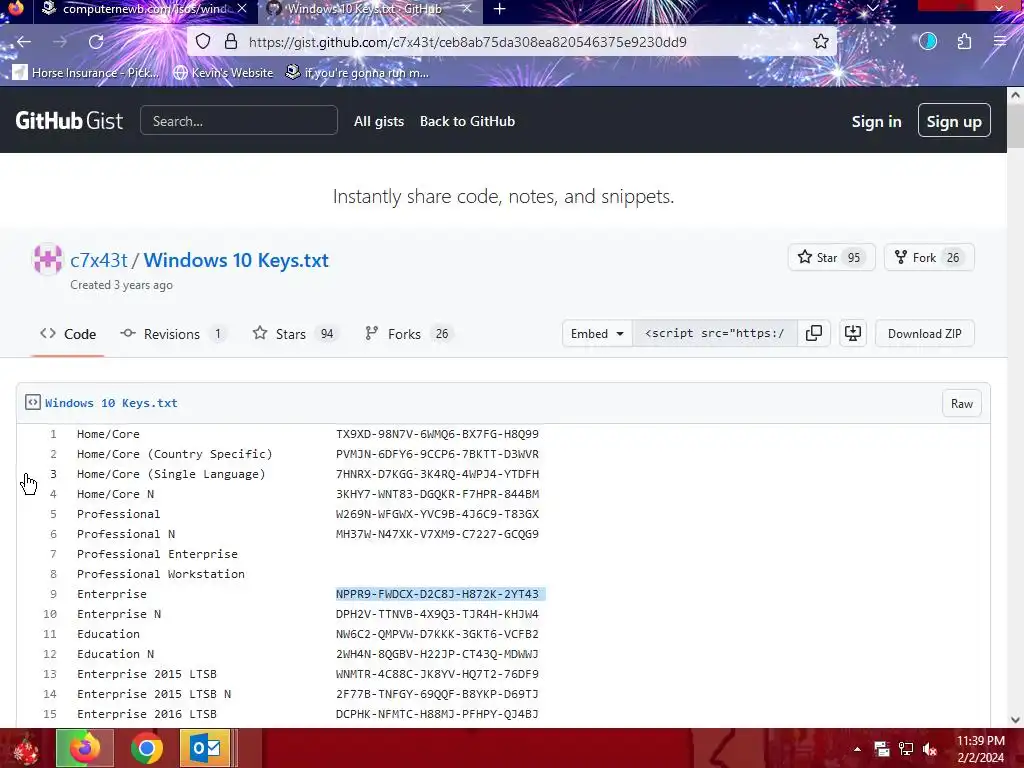This screenshot has height=768, width=1024.
Task: Click the network tray icon
Action: pyautogui.click(x=906, y=749)
